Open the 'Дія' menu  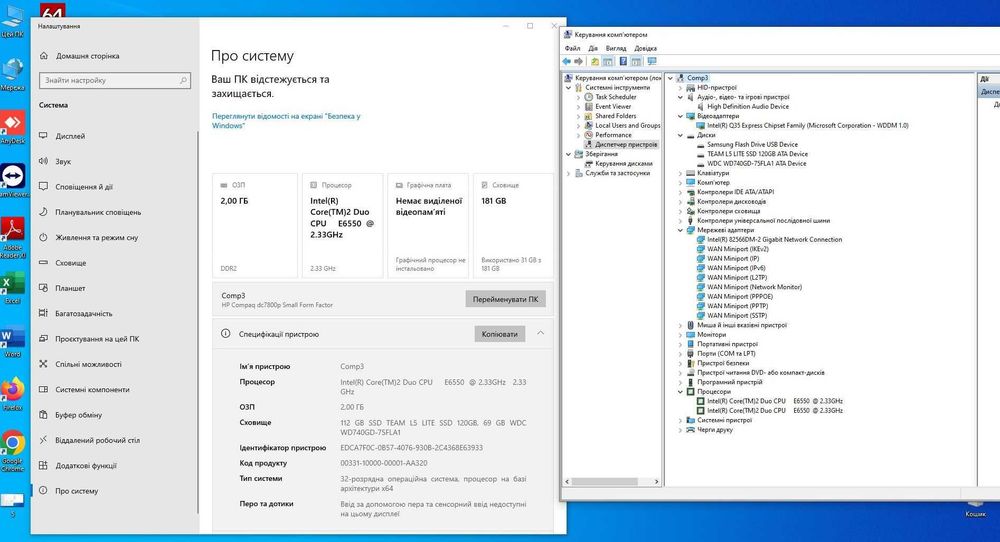click(x=593, y=48)
